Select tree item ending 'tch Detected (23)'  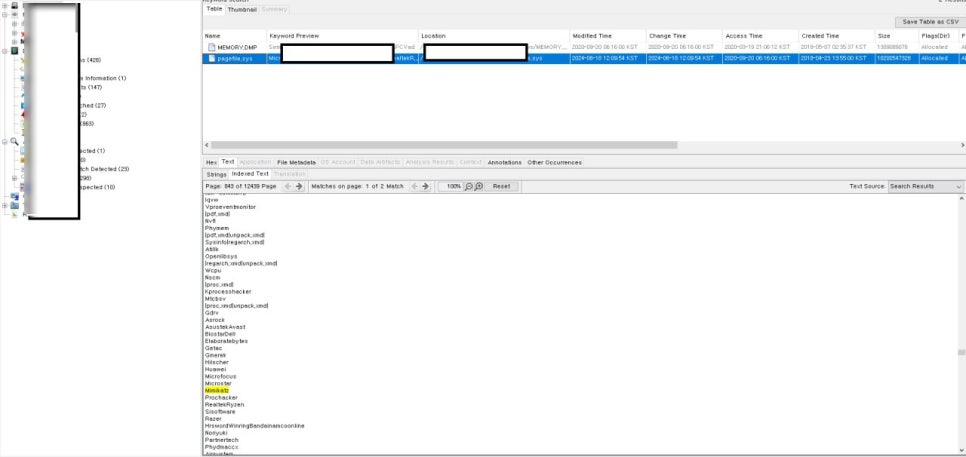(104, 169)
